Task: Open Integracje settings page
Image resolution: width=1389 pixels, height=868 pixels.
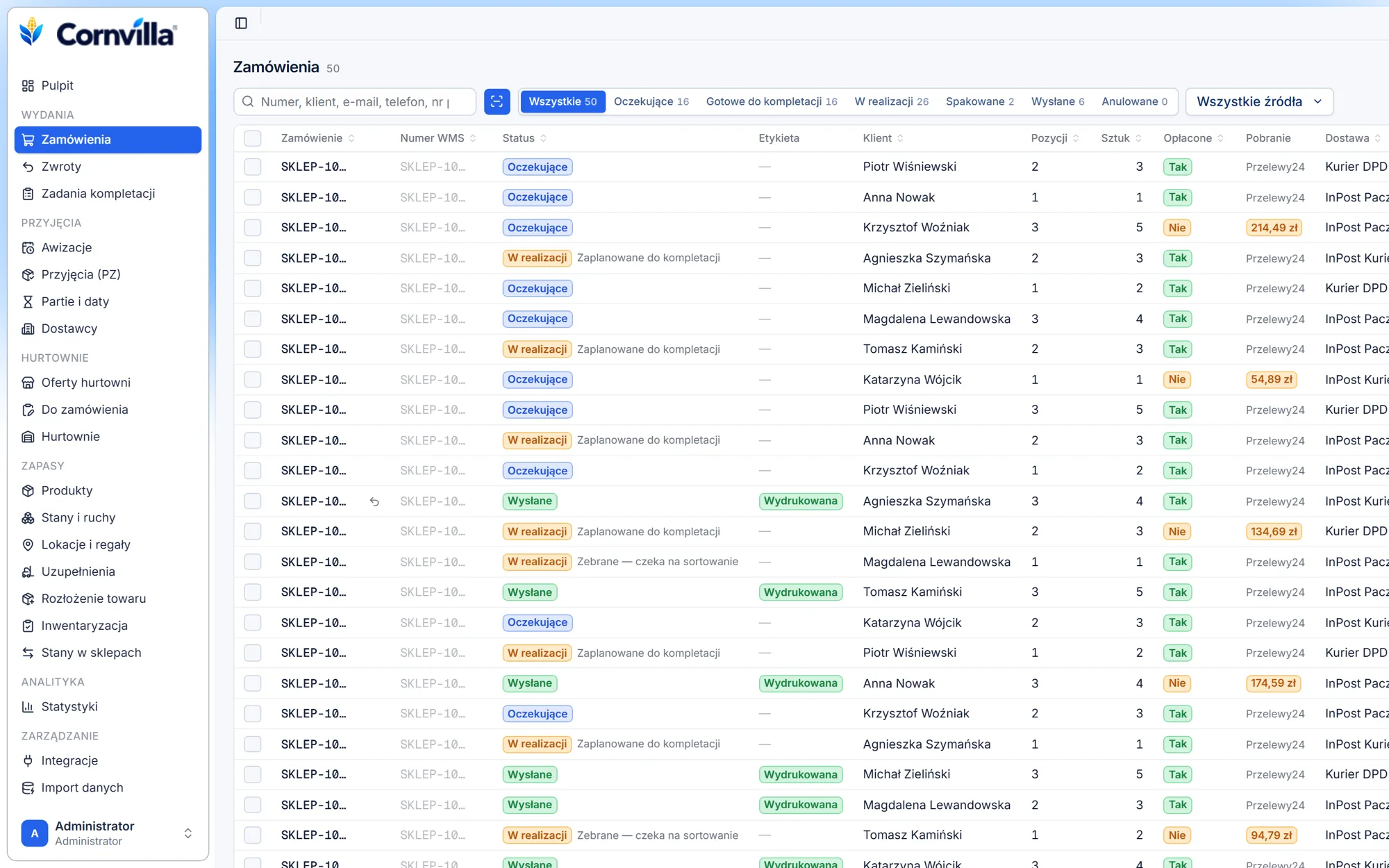Action: point(108,761)
